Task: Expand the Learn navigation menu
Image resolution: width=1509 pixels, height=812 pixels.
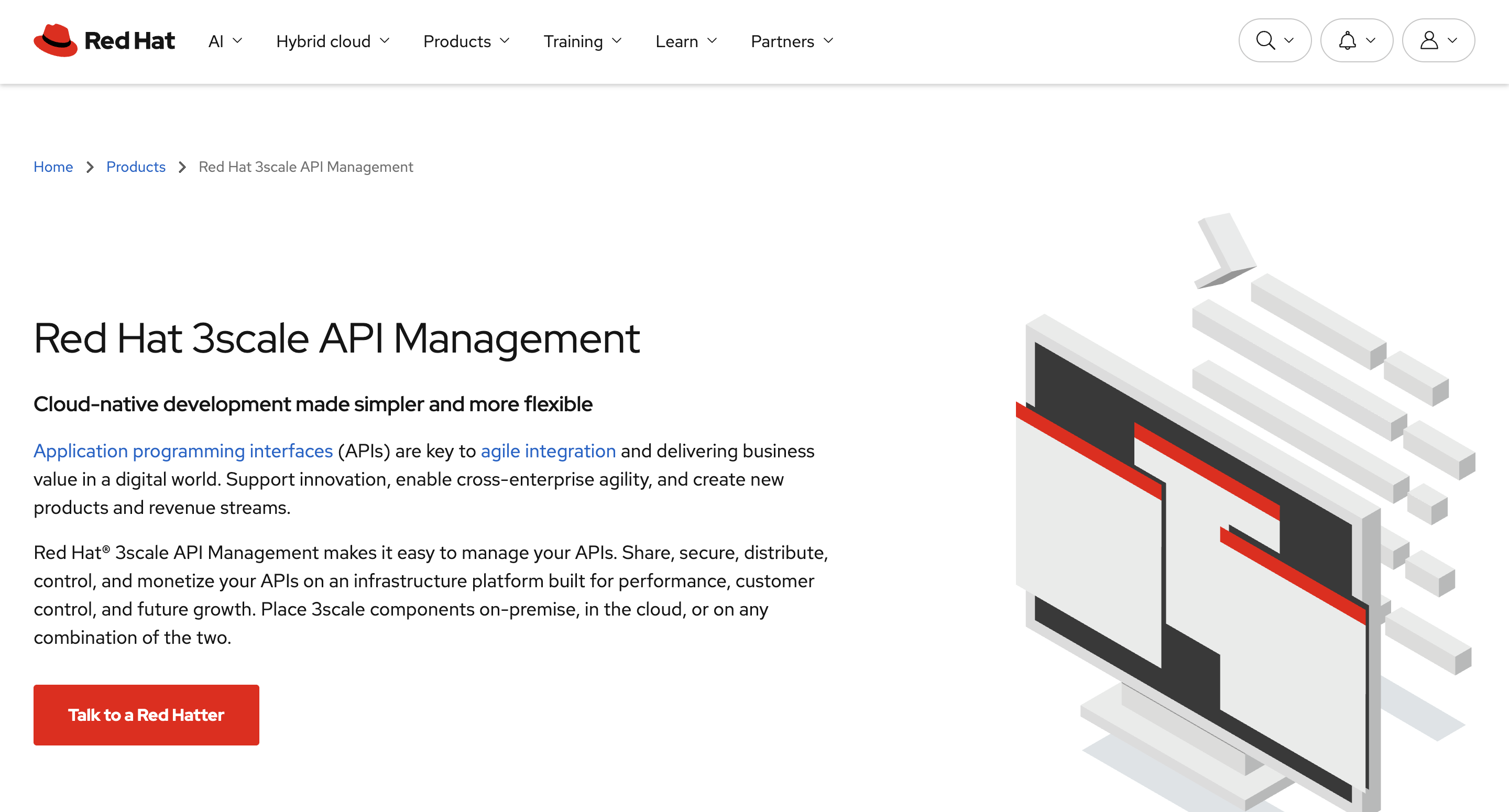Action: click(685, 41)
